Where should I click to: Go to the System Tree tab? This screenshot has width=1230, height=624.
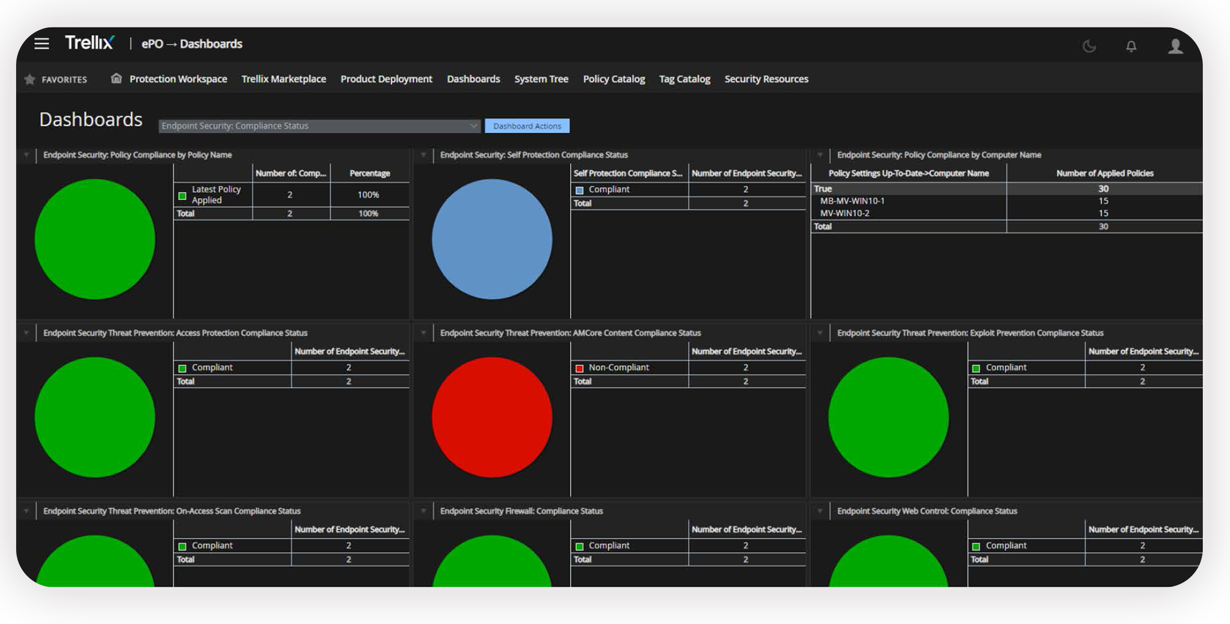click(x=541, y=79)
